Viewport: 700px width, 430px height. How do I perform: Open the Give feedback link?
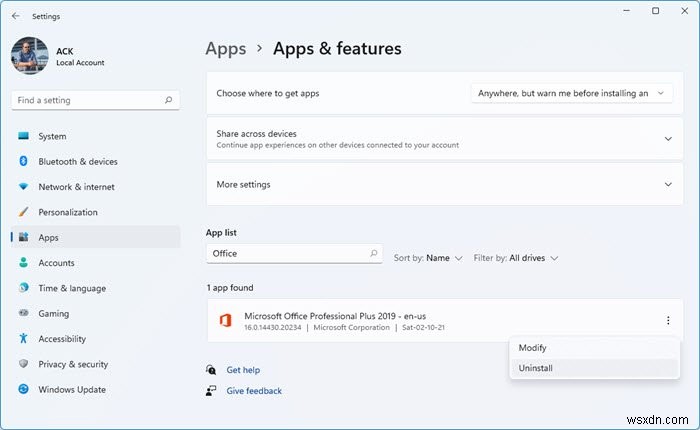pos(254,391)
